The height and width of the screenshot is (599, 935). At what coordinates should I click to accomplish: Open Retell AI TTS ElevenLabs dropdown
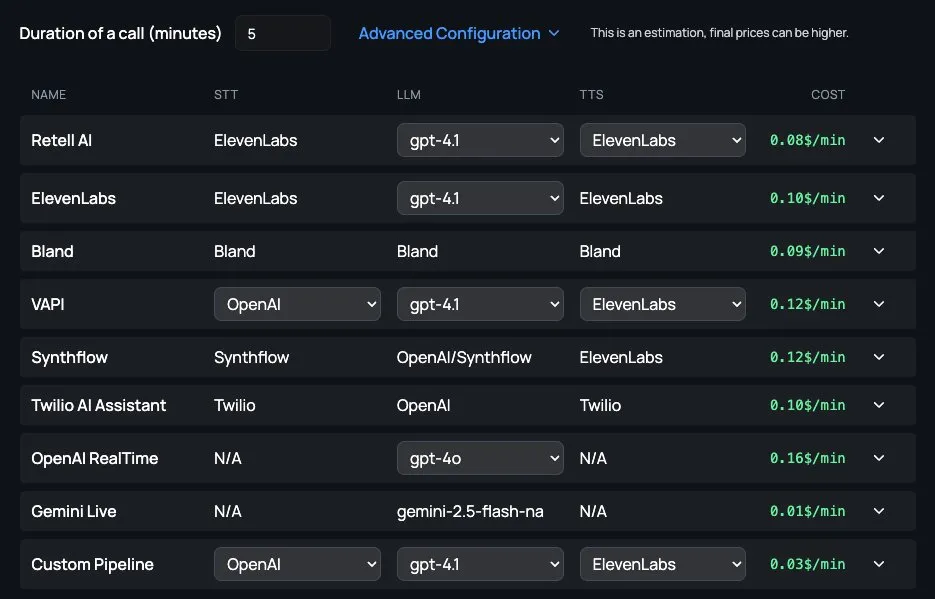point(662,140)
